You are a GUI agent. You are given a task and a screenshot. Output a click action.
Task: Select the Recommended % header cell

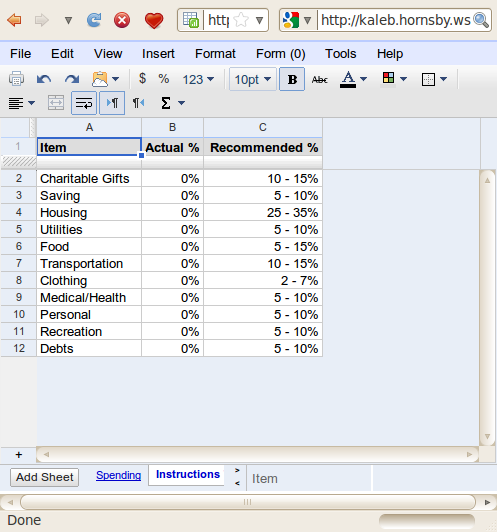pos(263,147)
